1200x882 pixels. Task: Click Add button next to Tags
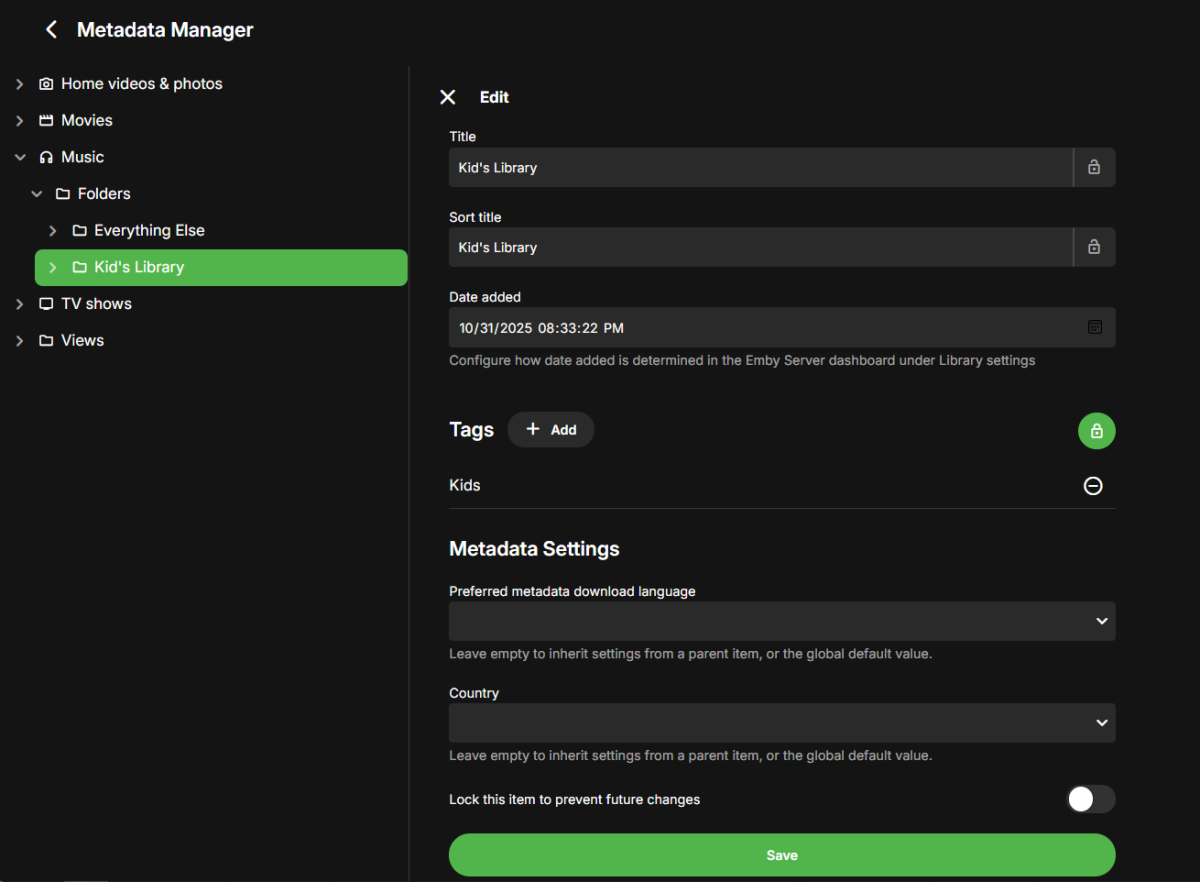(551, 429)
